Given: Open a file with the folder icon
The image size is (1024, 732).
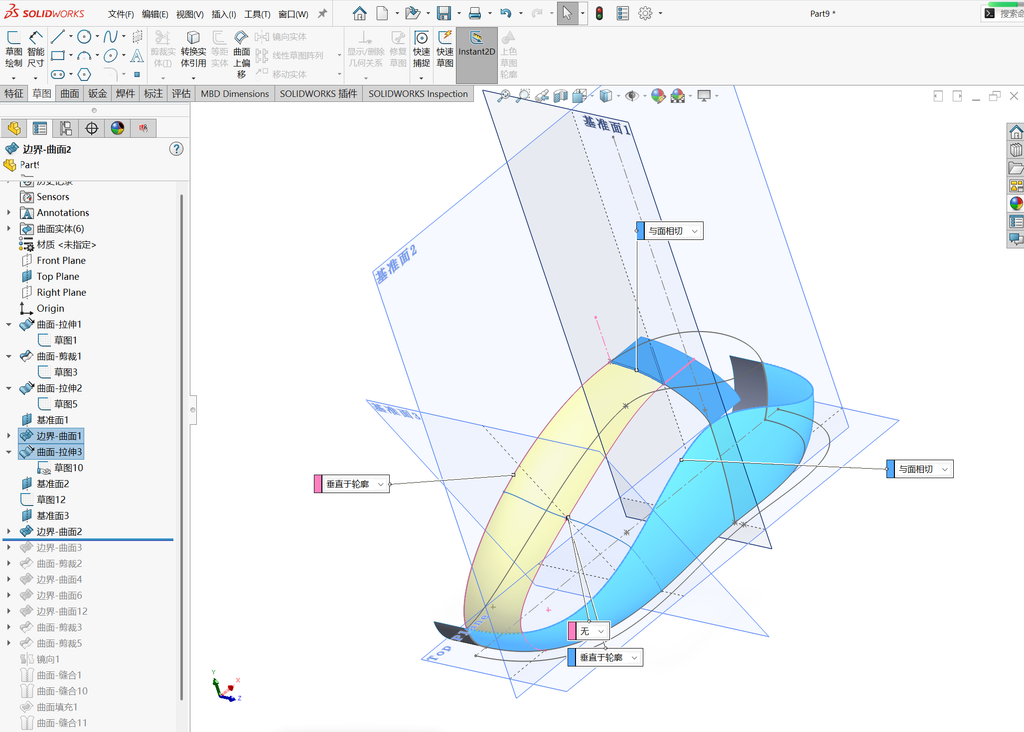Looking at the screenshot, I should [411, 13].
